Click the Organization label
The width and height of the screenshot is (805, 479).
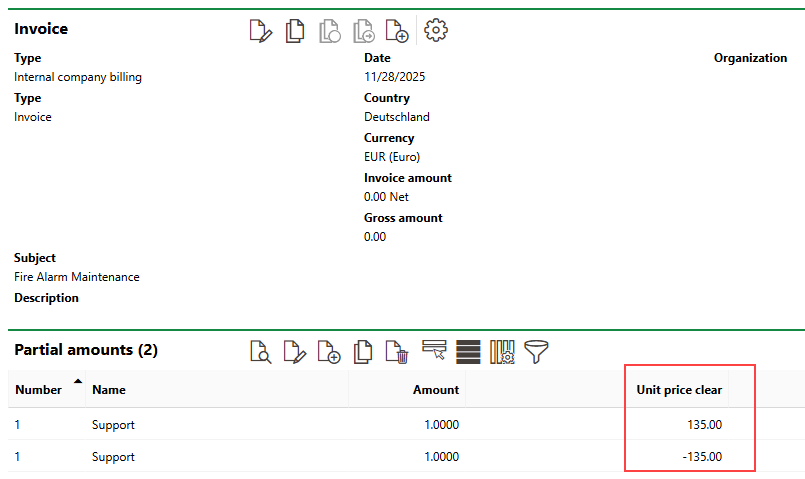[x=750, y=59]
